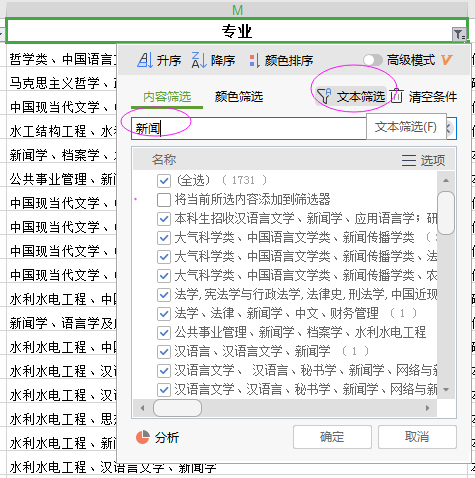
Task: Sort descending with 降序 icon
Action: (199, 60)
